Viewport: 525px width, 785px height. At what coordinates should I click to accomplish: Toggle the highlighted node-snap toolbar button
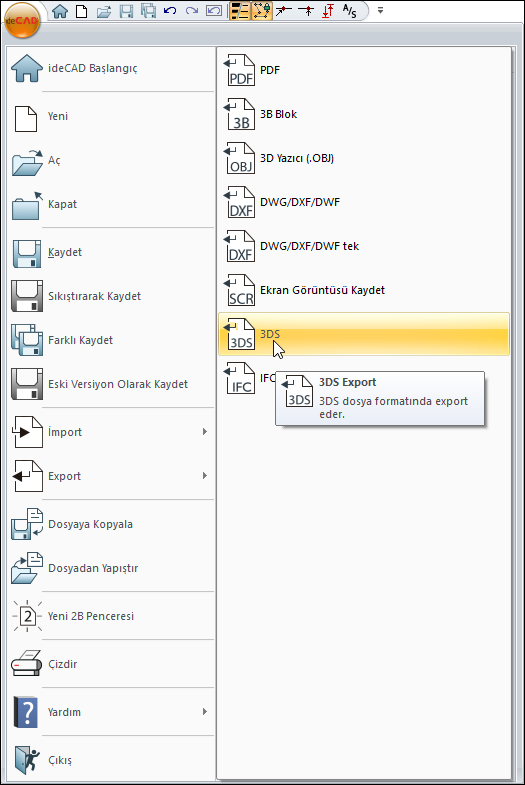click(262, 11)
